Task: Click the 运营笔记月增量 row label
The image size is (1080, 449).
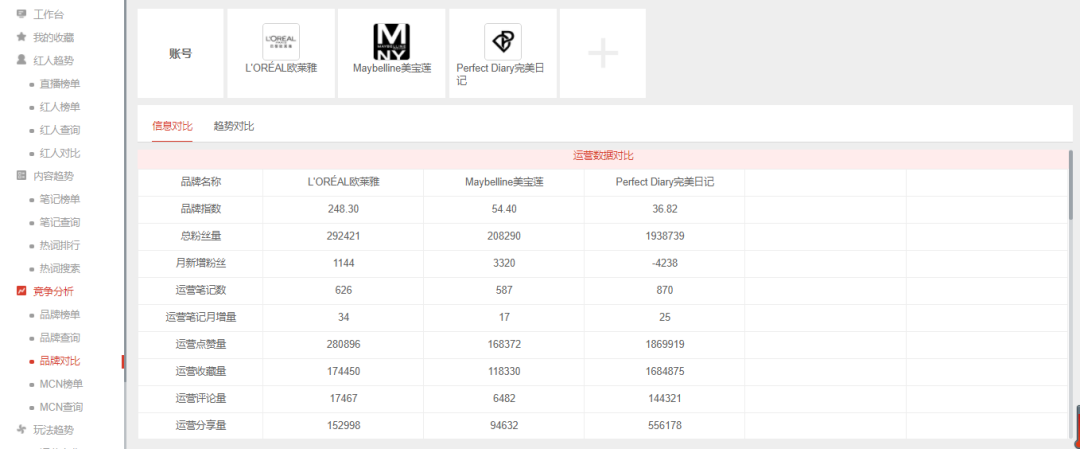Action: click(x=200, y=317)
